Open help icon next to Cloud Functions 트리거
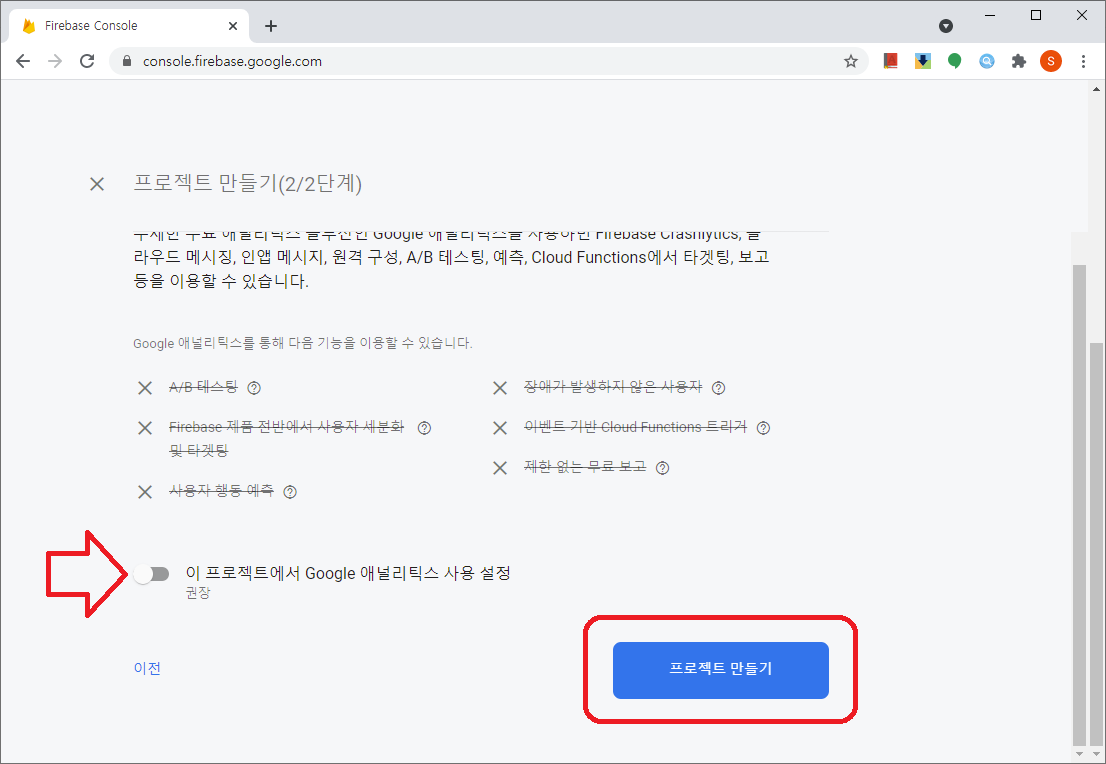 click(x=763, y=428)
